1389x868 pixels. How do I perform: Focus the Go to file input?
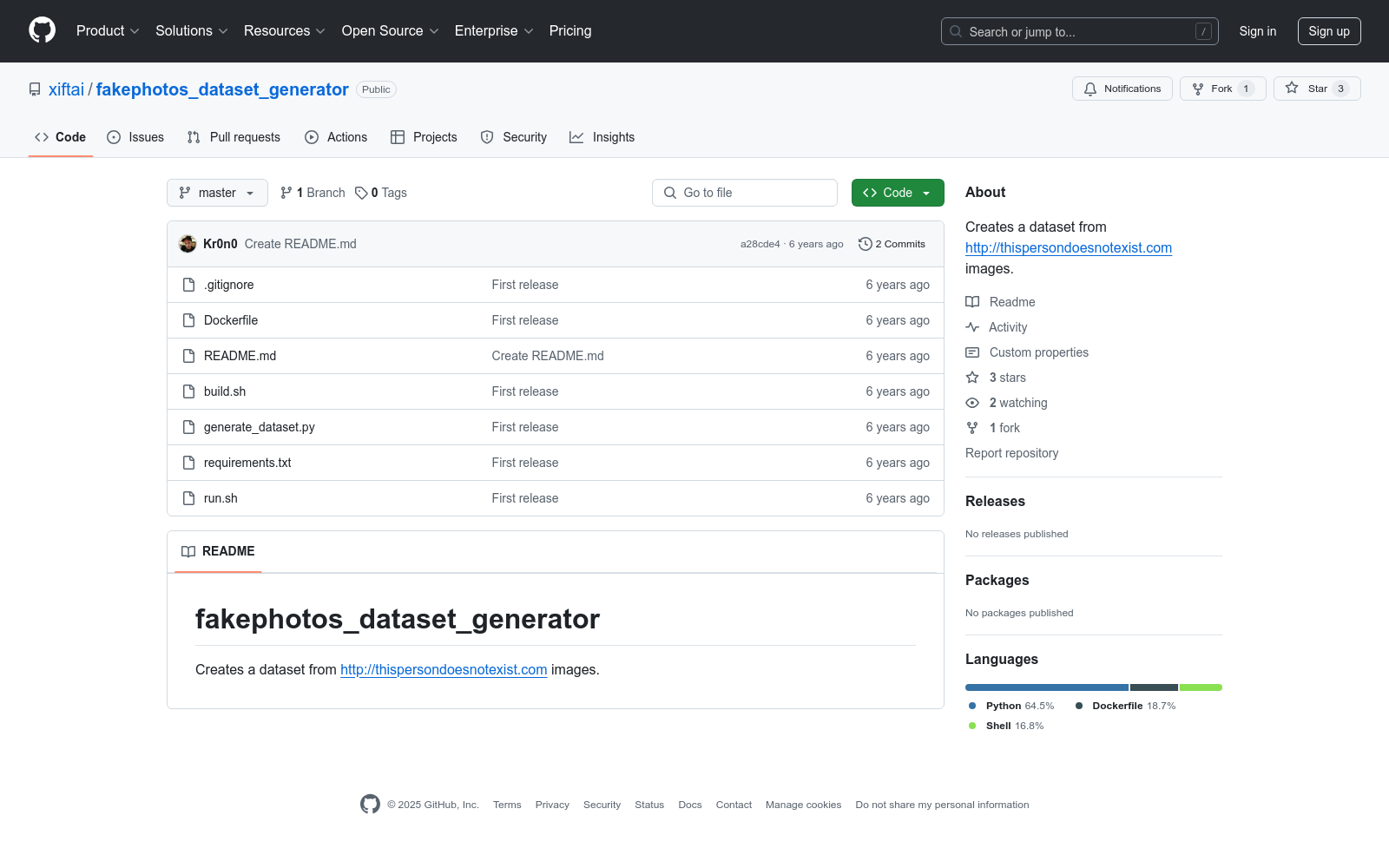pyautogui.click(x=745, y=193)
